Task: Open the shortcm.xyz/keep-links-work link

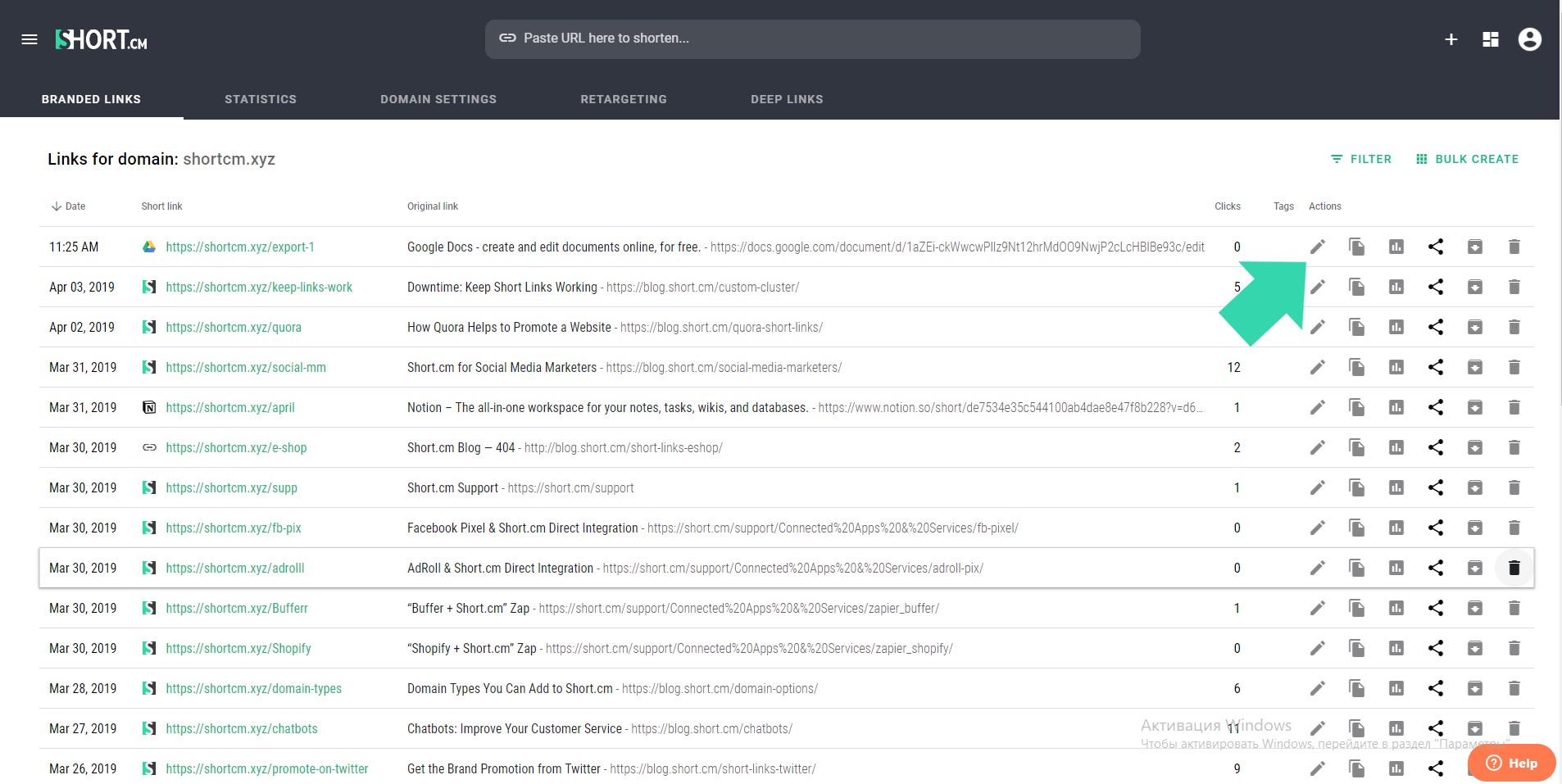Action: pyautogui.click(x=259, y=287)
